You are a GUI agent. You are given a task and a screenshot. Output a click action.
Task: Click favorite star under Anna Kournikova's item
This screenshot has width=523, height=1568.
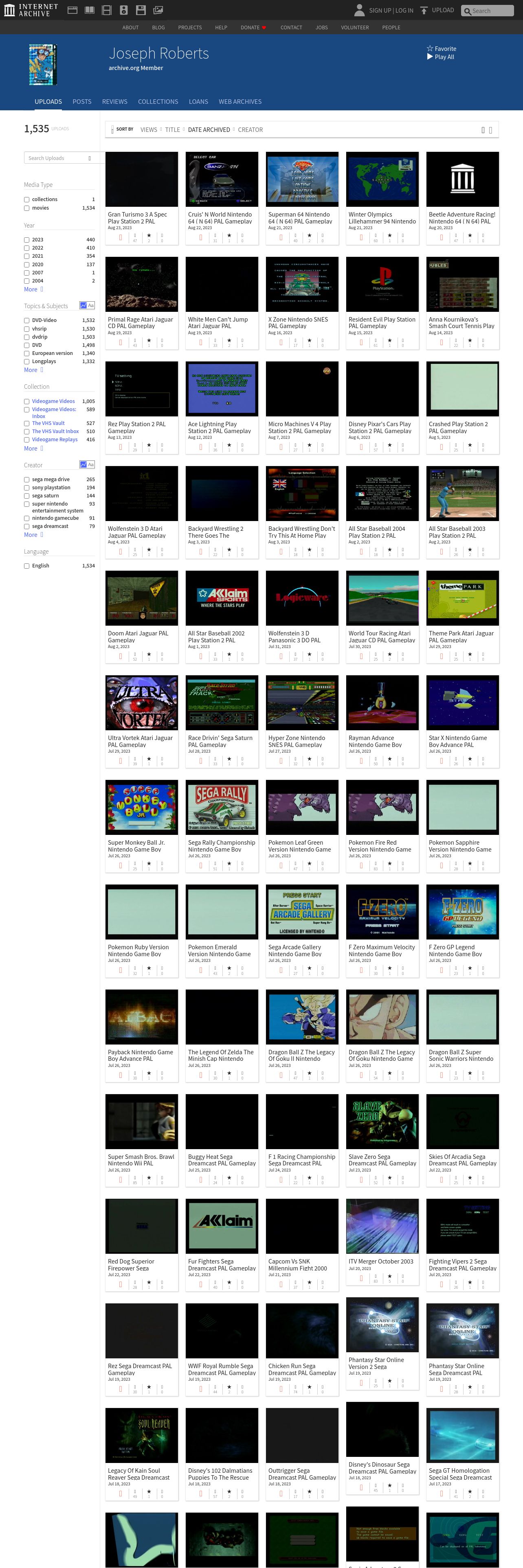coord(469,340)
